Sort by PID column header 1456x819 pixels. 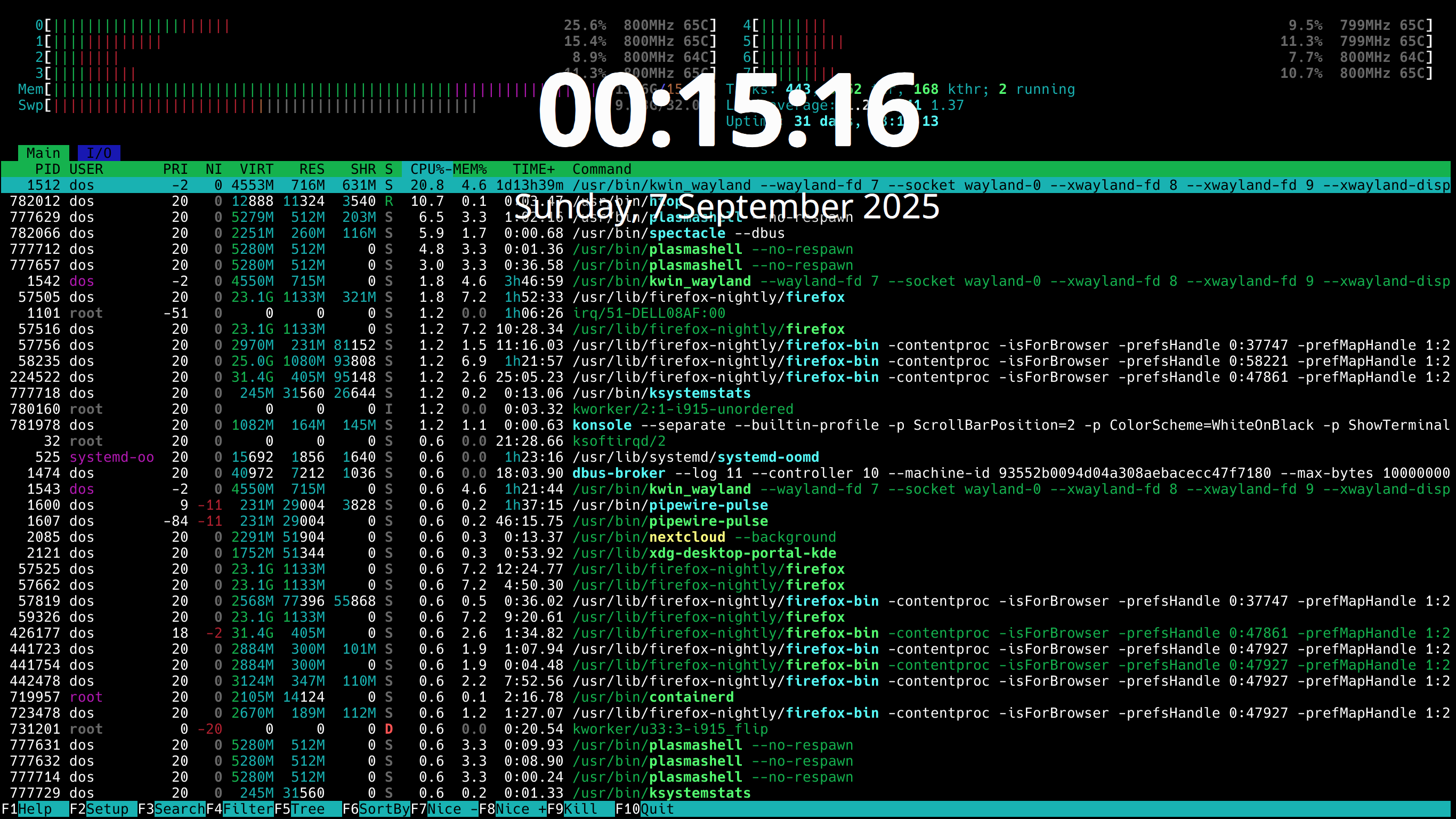47,169
